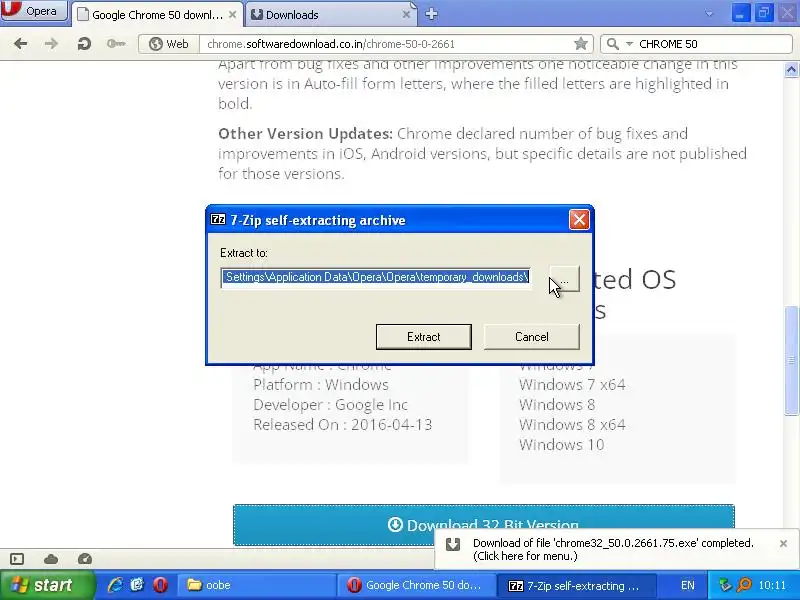Toggle the Opera panels icon
This screenshot has height=600, width=800.
pyautogui.click(x=17, y=559)
